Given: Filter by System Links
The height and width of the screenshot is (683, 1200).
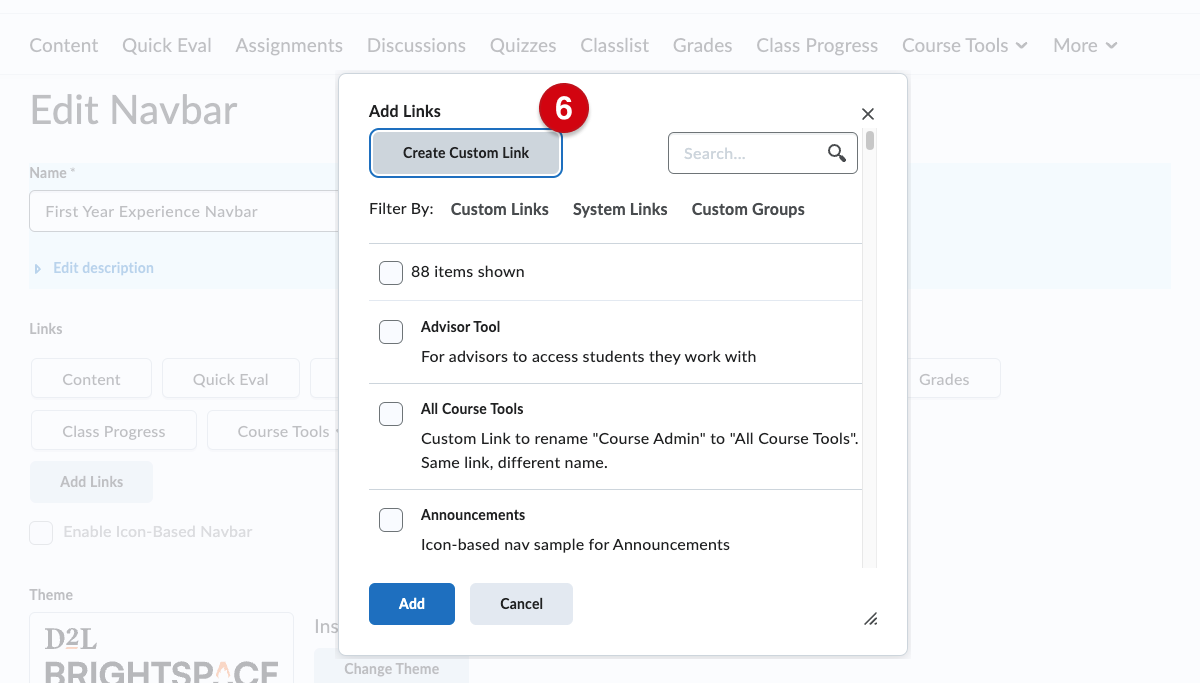Looking at the screenshot, I should [620, 209].
